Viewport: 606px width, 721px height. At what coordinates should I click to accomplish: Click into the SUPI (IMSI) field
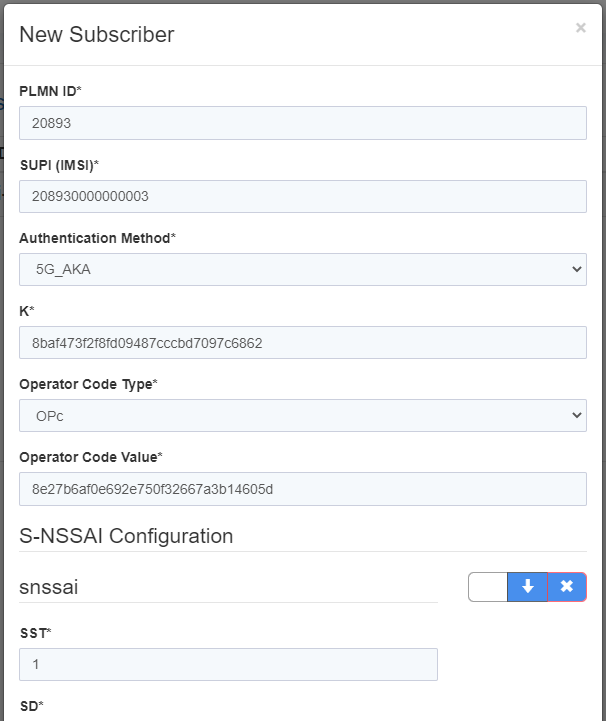point(302,196)
